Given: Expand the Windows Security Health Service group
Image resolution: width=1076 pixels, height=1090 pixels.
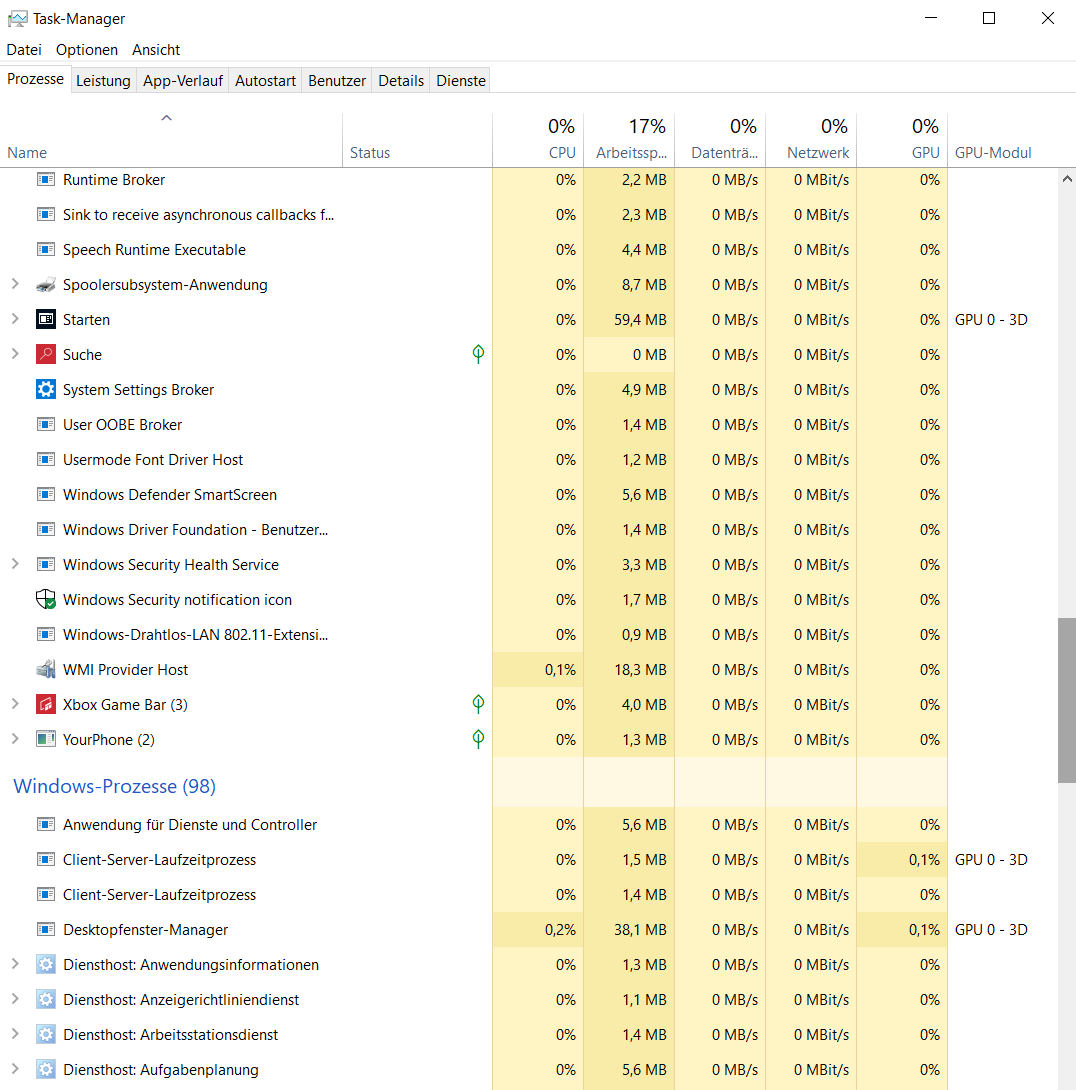Looking at the screenshot, I should coord(15,564).
